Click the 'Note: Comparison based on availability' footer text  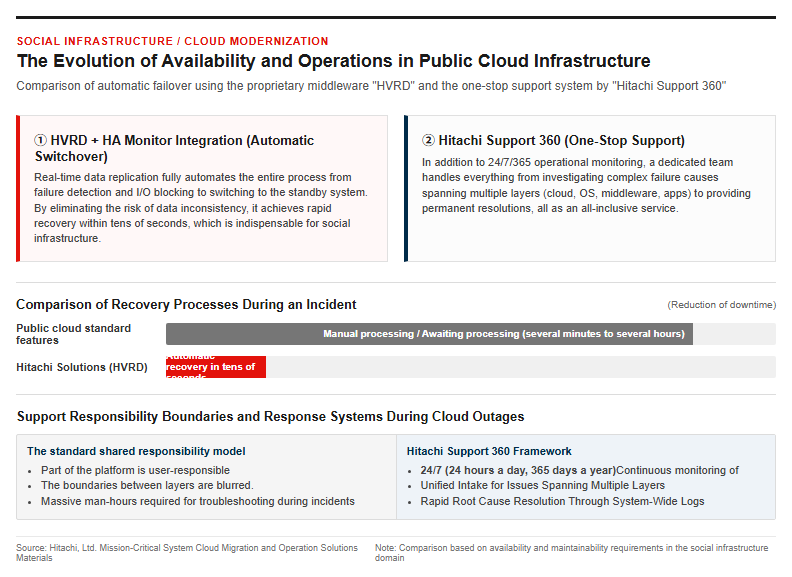click(571, 553)
